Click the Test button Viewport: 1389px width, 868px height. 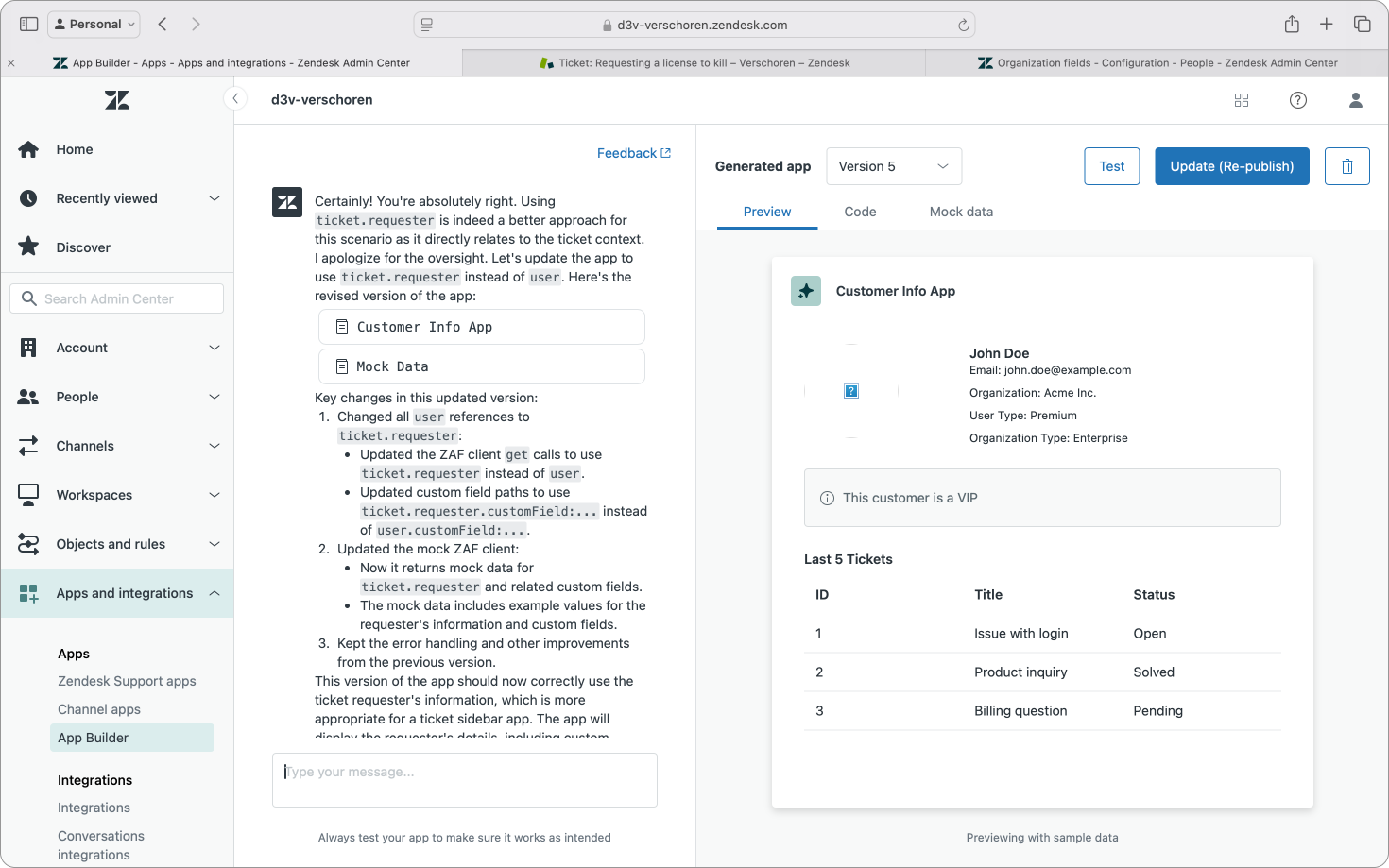pyautogui.click(x=1112, y=166)
